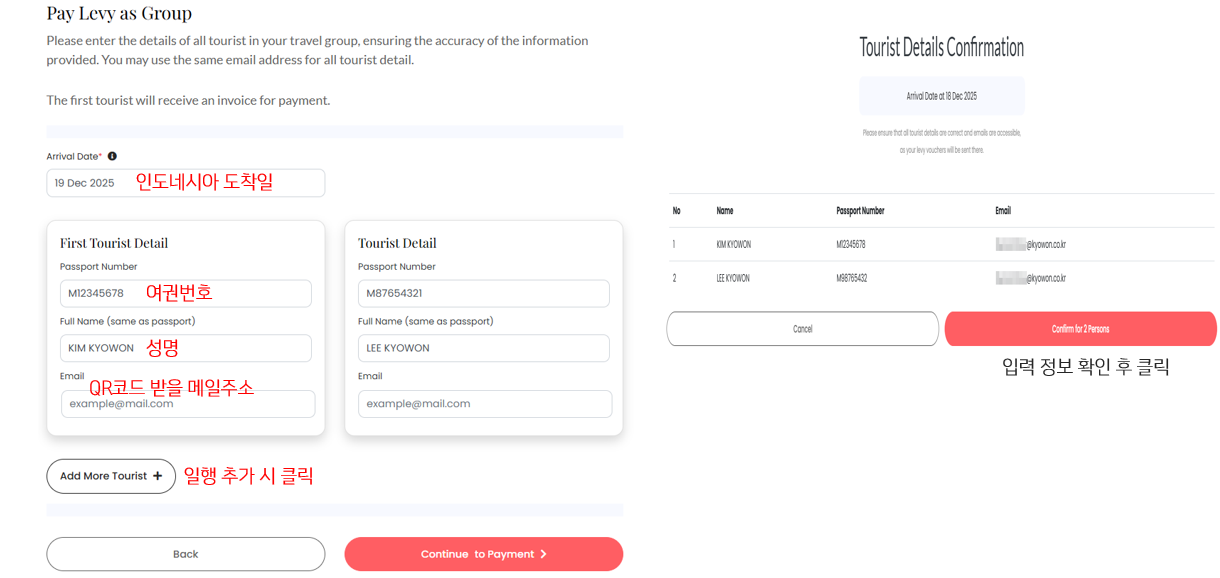Click the first tourist Full Name field

[x=185, y=348]
